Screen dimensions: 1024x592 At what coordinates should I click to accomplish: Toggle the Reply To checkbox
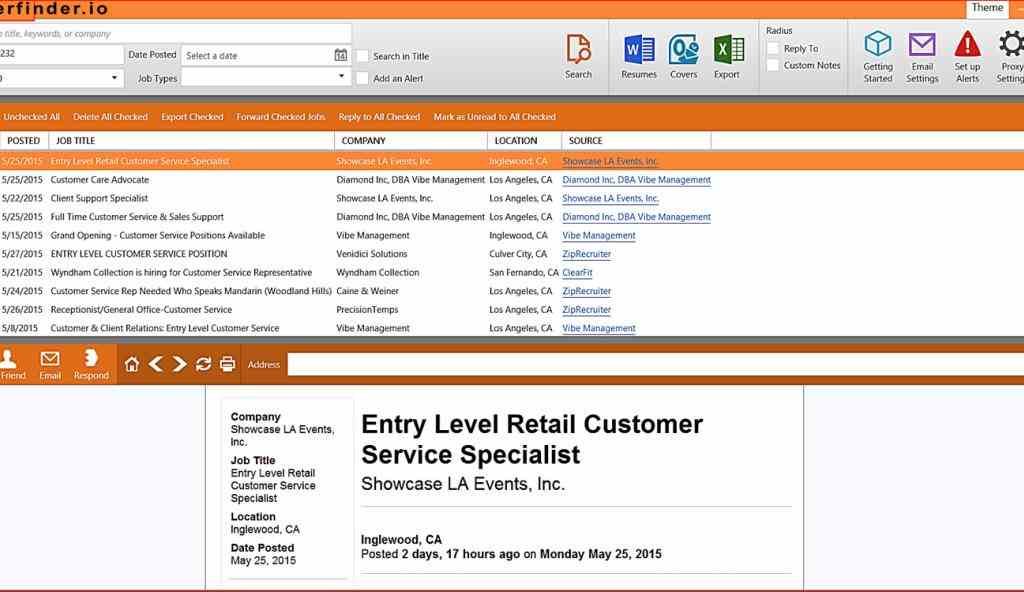[x=773, y=48]
